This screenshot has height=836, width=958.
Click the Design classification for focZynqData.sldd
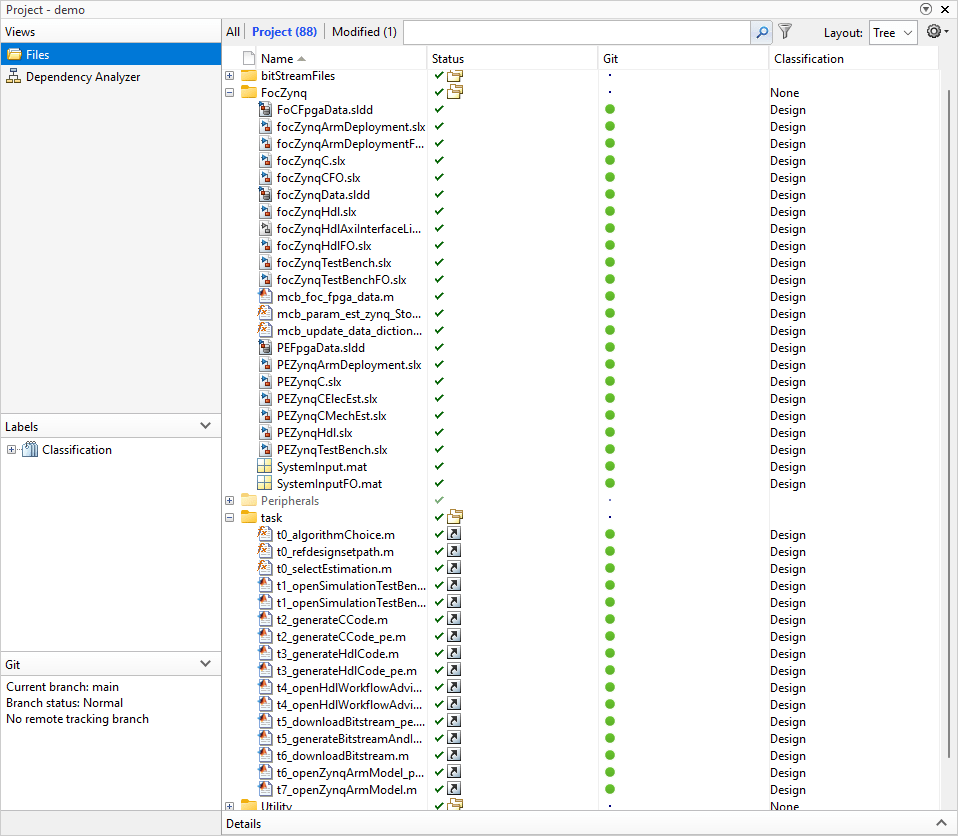point(788,195)
